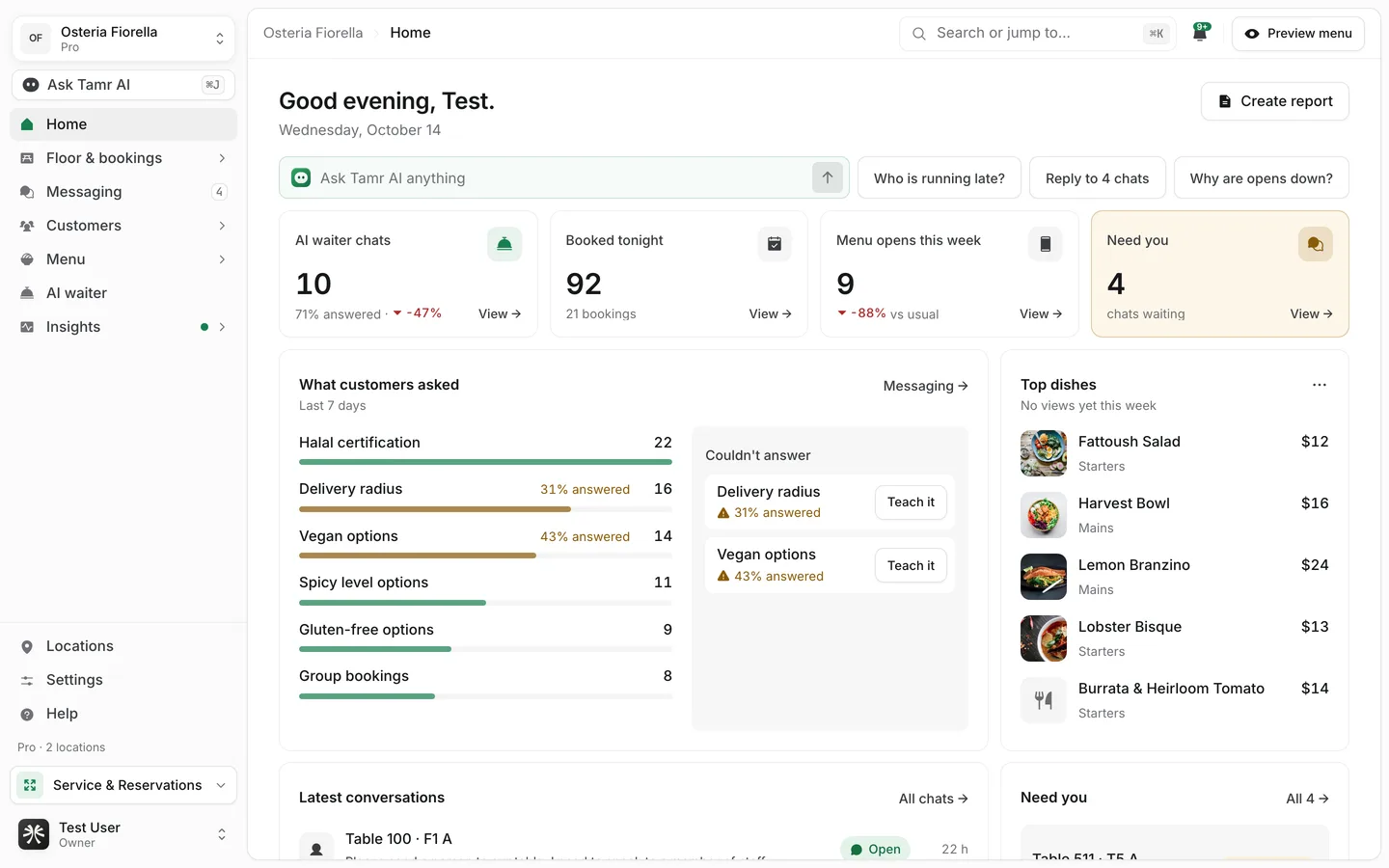
Task: Expand the Customers submenu chevron
Action: click(222, 226)
